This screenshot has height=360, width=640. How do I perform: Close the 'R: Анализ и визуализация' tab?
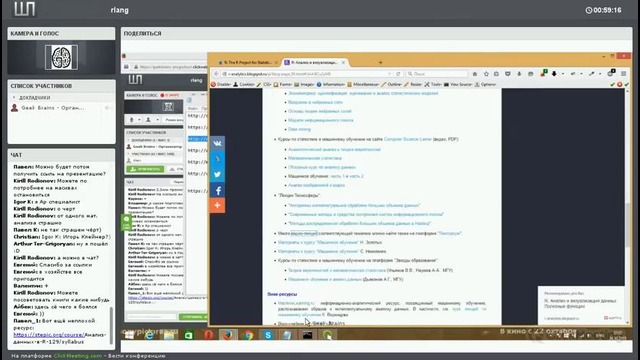343,62
